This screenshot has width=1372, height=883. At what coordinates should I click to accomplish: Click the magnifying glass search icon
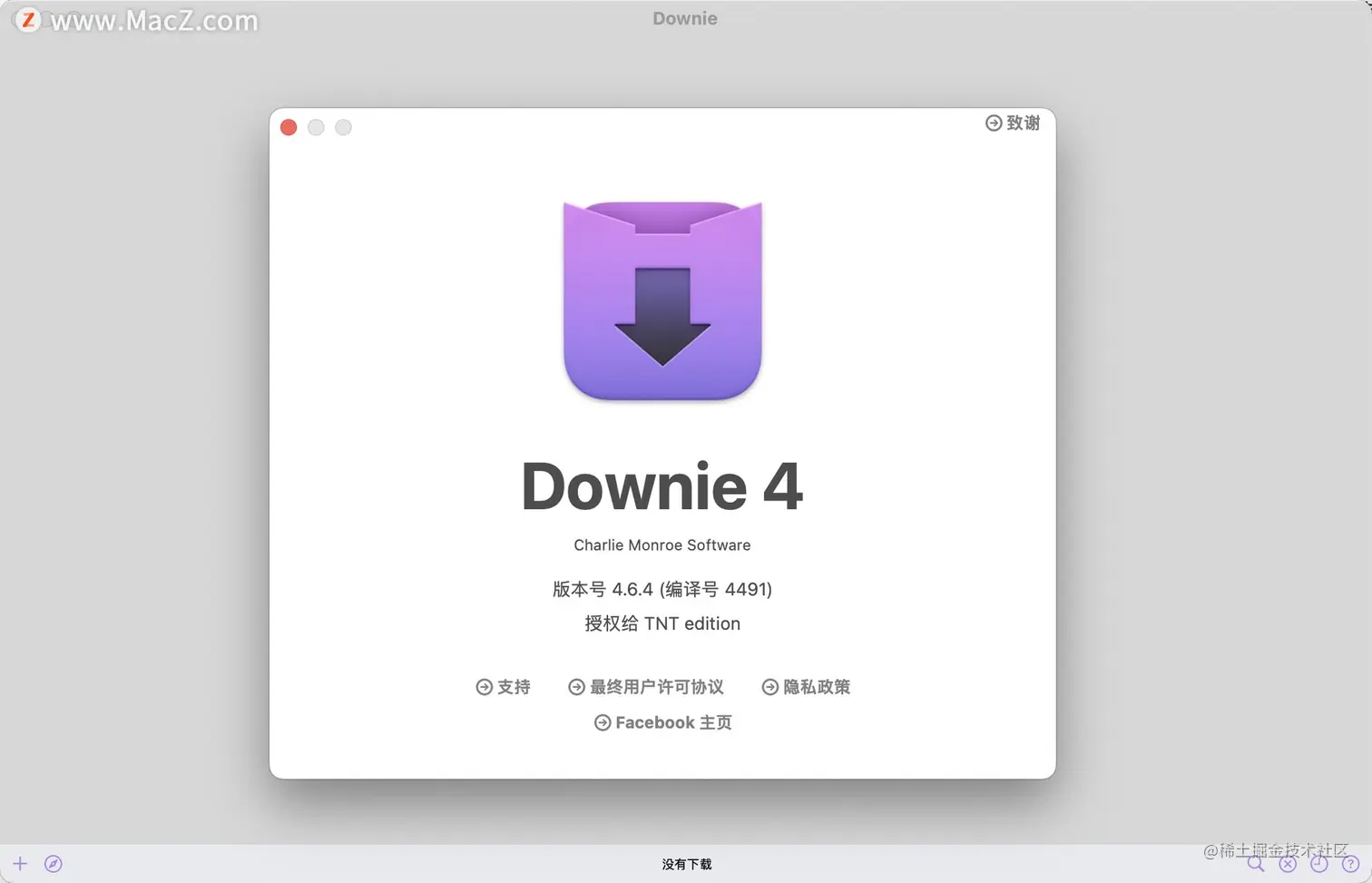[1256, 864]
